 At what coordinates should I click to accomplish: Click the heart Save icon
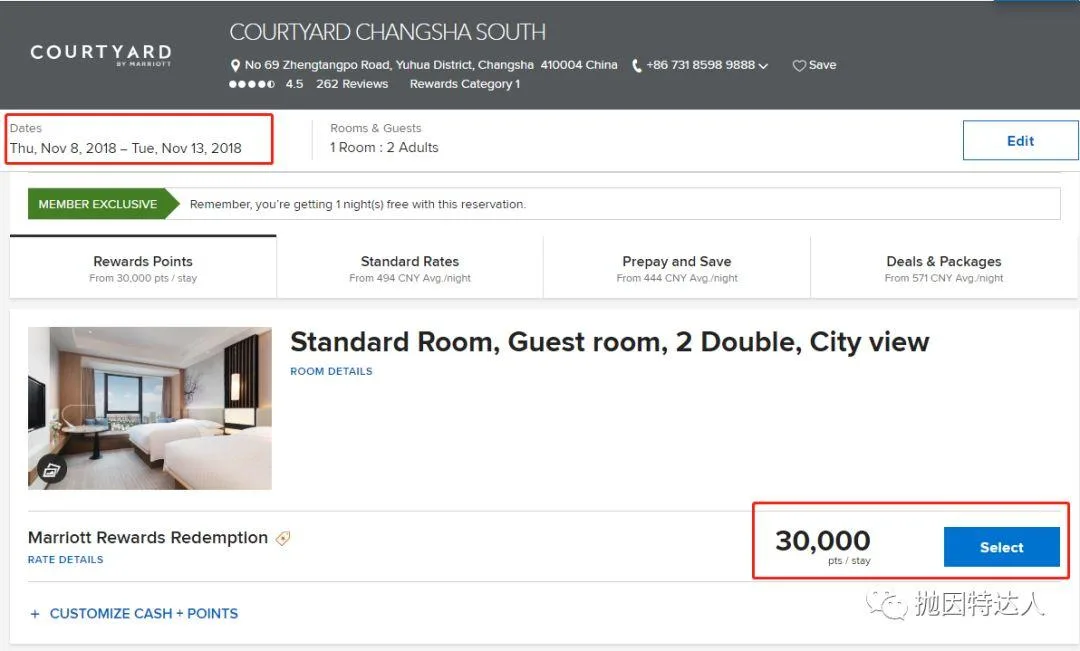pyautogui.click(x=799, y=65)
